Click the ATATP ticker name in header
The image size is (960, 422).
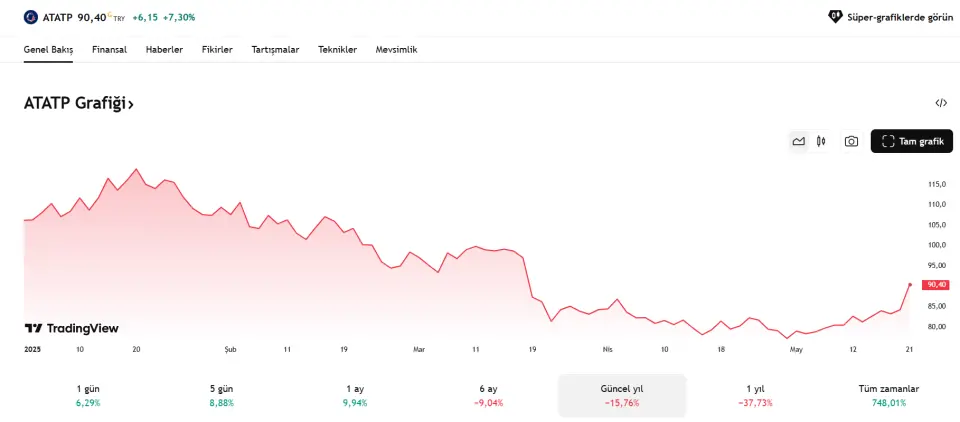point(58,17)
